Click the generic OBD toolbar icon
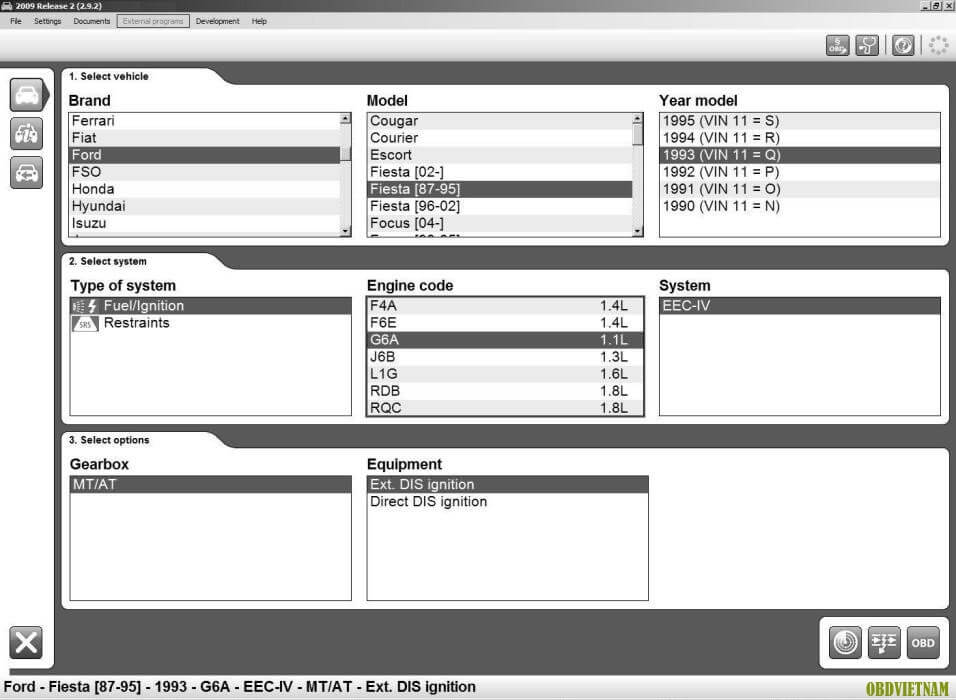The image size is (956, 700). pos(838,45)
